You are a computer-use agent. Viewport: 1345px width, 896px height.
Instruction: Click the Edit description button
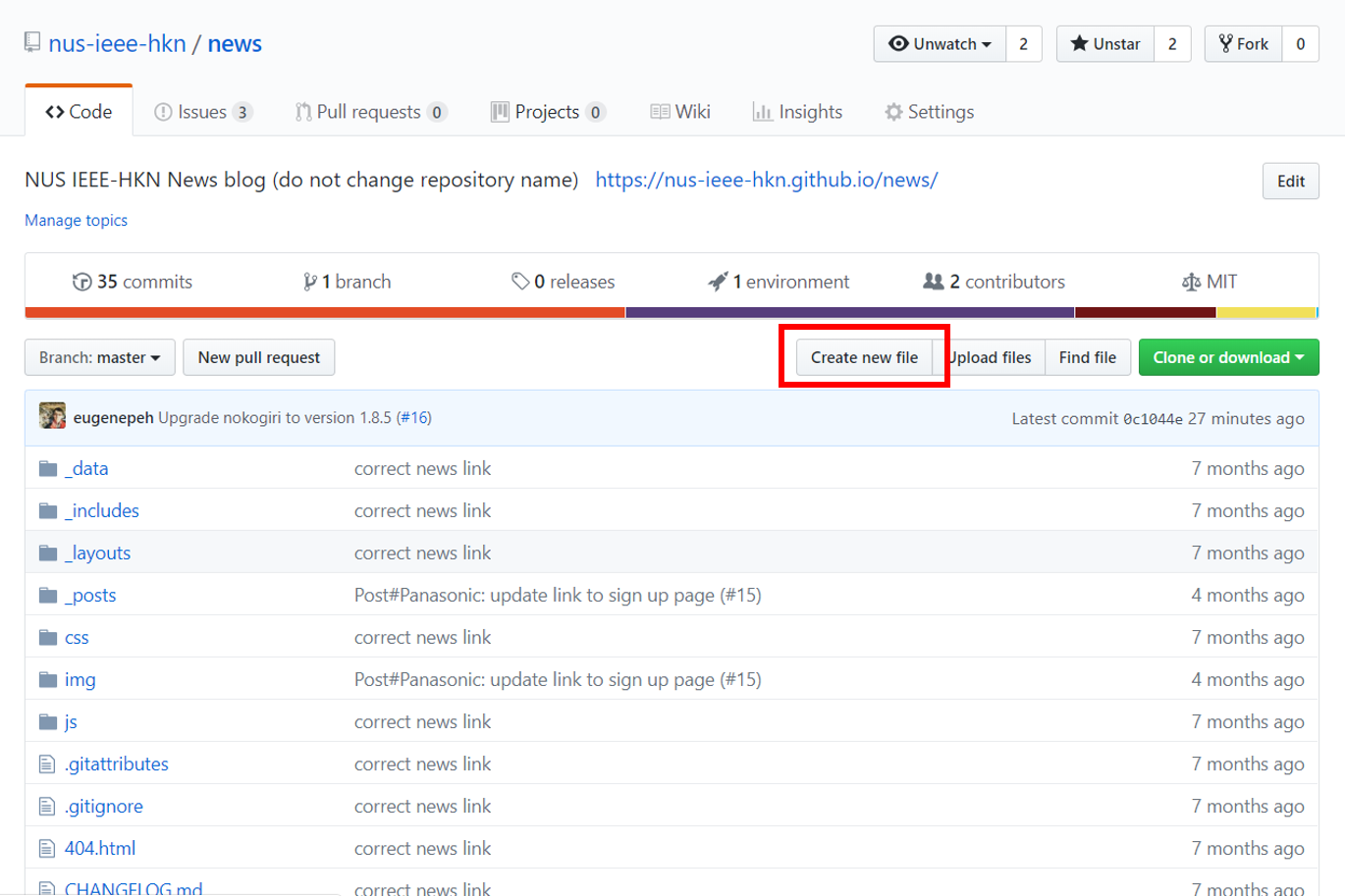[x=1290, y=181]
